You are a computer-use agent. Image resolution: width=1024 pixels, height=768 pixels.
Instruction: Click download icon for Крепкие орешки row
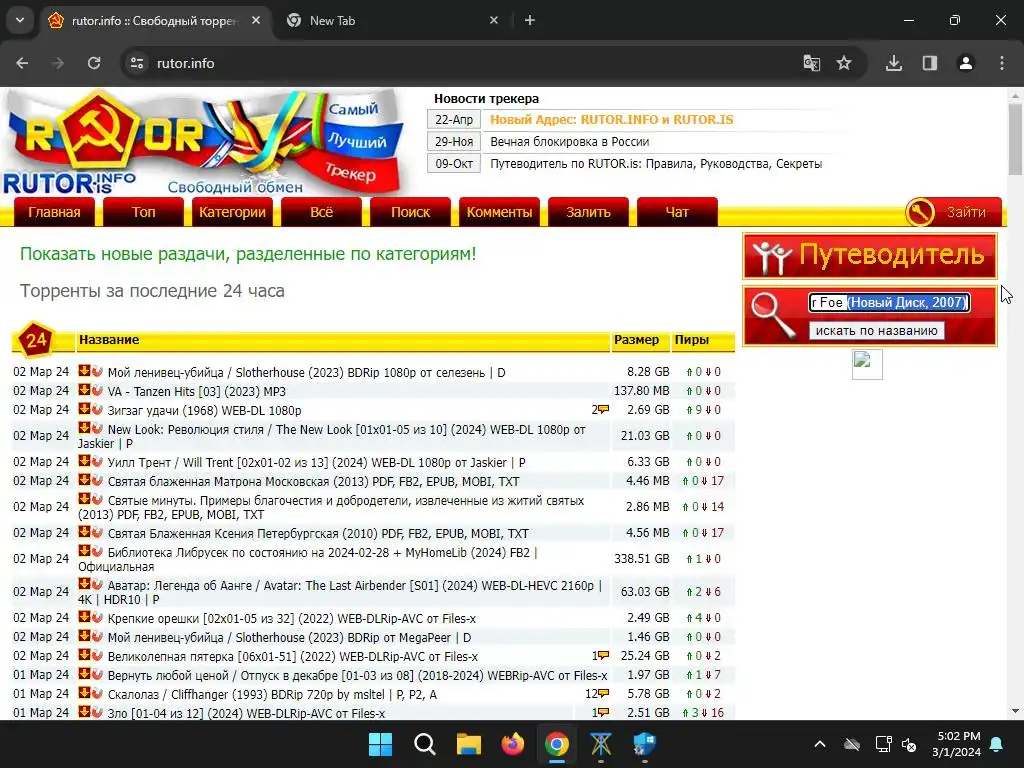[84, 616]
